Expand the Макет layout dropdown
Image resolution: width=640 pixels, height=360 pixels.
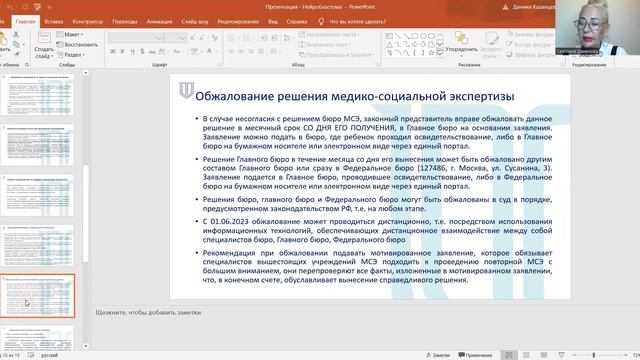coord(70,34)
